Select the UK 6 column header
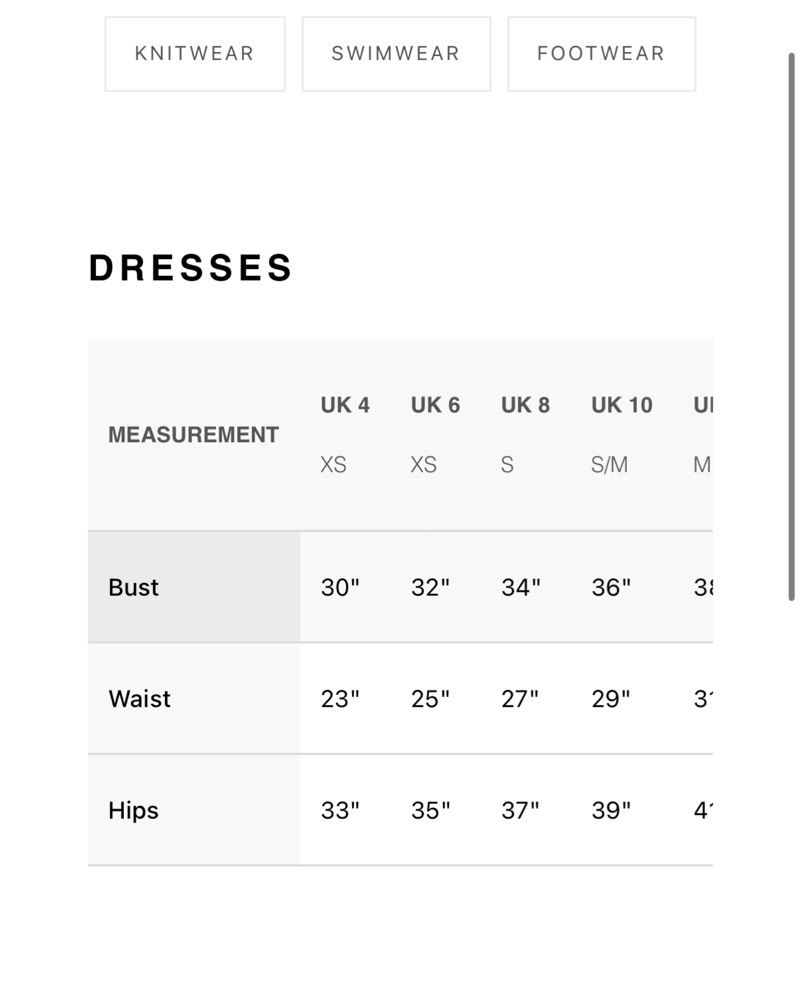 coord(435,405)
